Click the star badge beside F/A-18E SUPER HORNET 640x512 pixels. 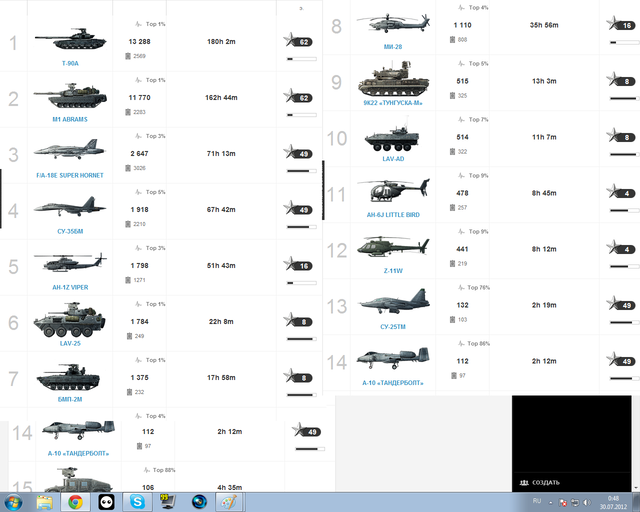coord(298,153)
